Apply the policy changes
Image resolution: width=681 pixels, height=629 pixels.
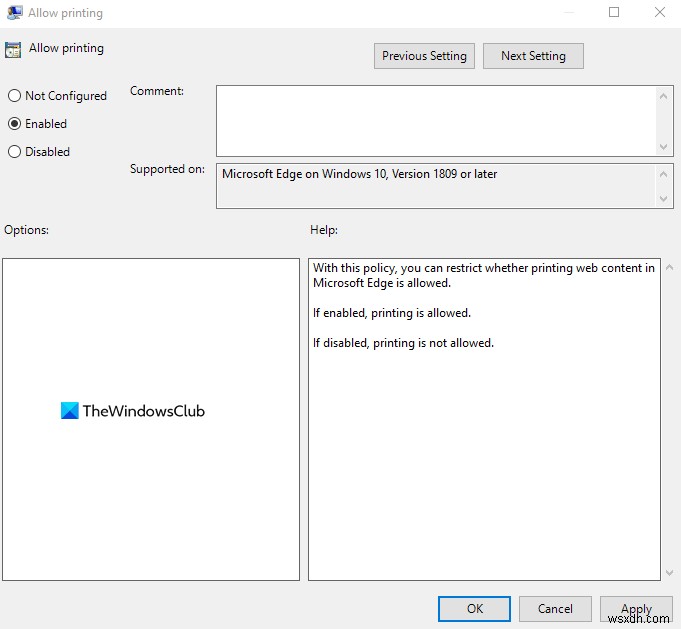click(636, 609)
